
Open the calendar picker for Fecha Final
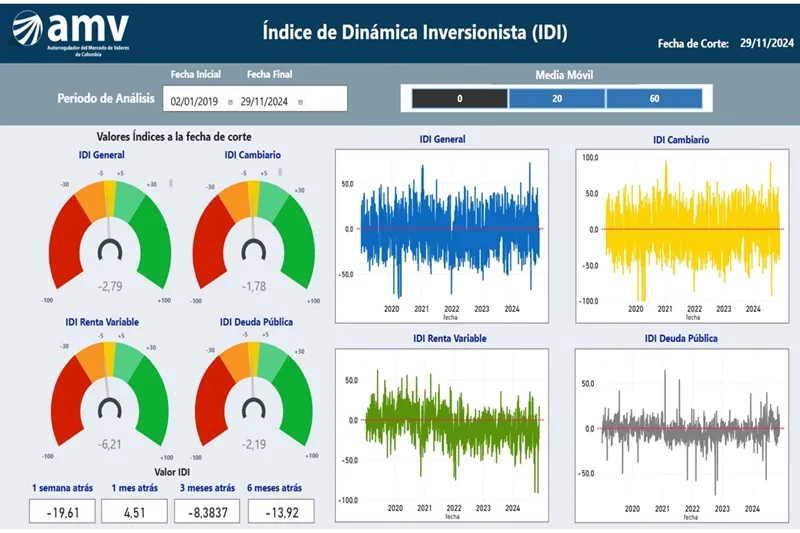[x=300, y=101]
